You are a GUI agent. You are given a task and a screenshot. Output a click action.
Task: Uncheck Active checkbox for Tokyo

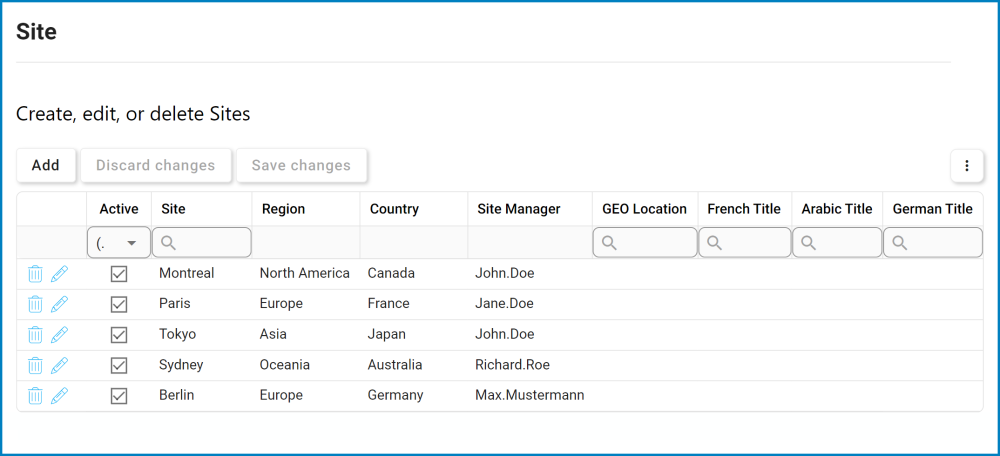(x=119, y=335)
